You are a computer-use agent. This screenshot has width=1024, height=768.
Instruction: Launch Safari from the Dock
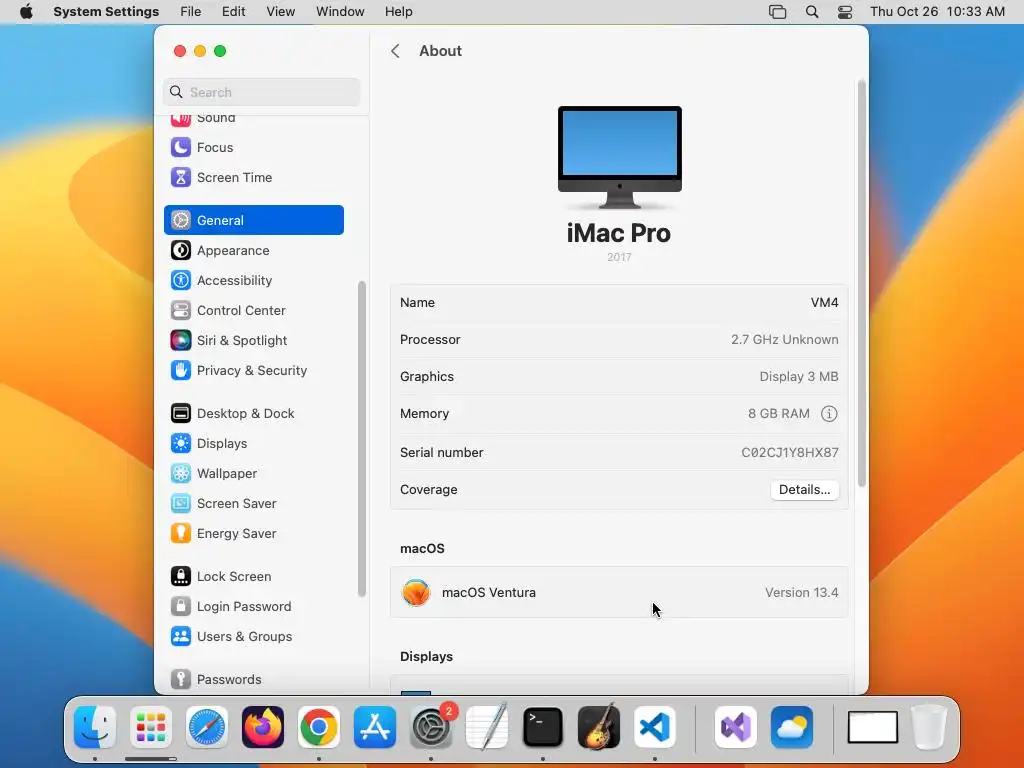[x=206, y=728]
